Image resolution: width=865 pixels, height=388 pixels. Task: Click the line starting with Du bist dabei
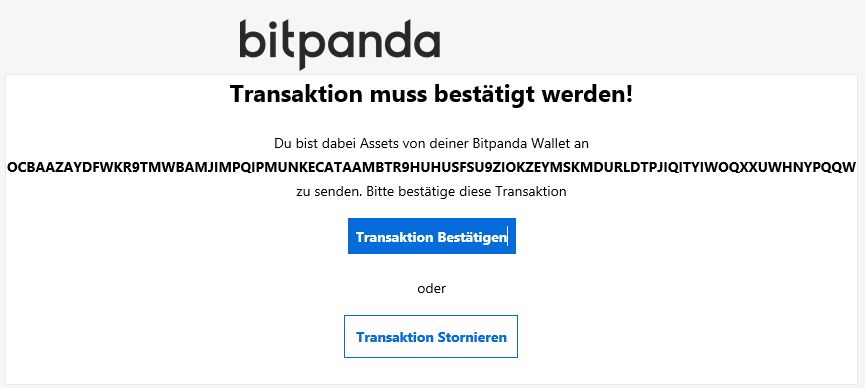pyautogui.click(x=431, y=144)
